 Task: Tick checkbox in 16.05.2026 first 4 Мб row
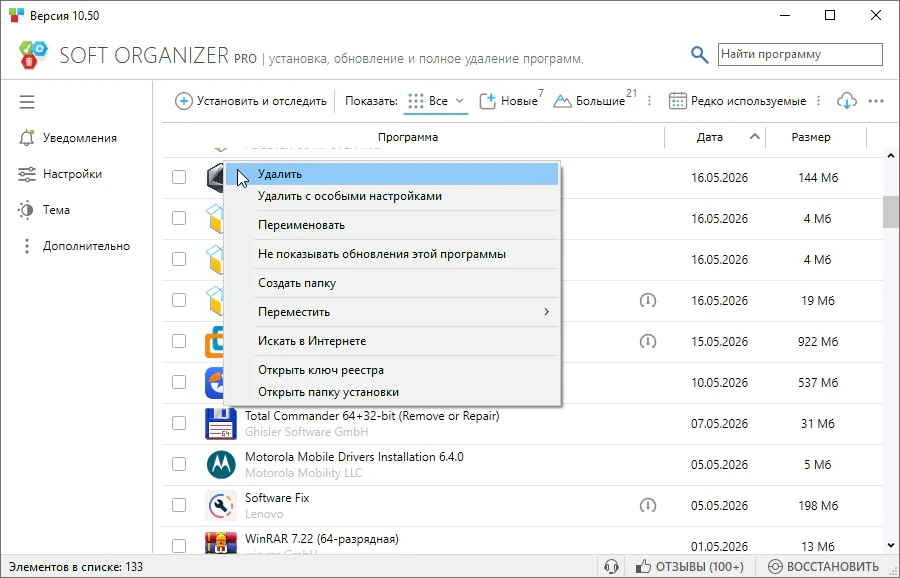[x=179, y=218]
